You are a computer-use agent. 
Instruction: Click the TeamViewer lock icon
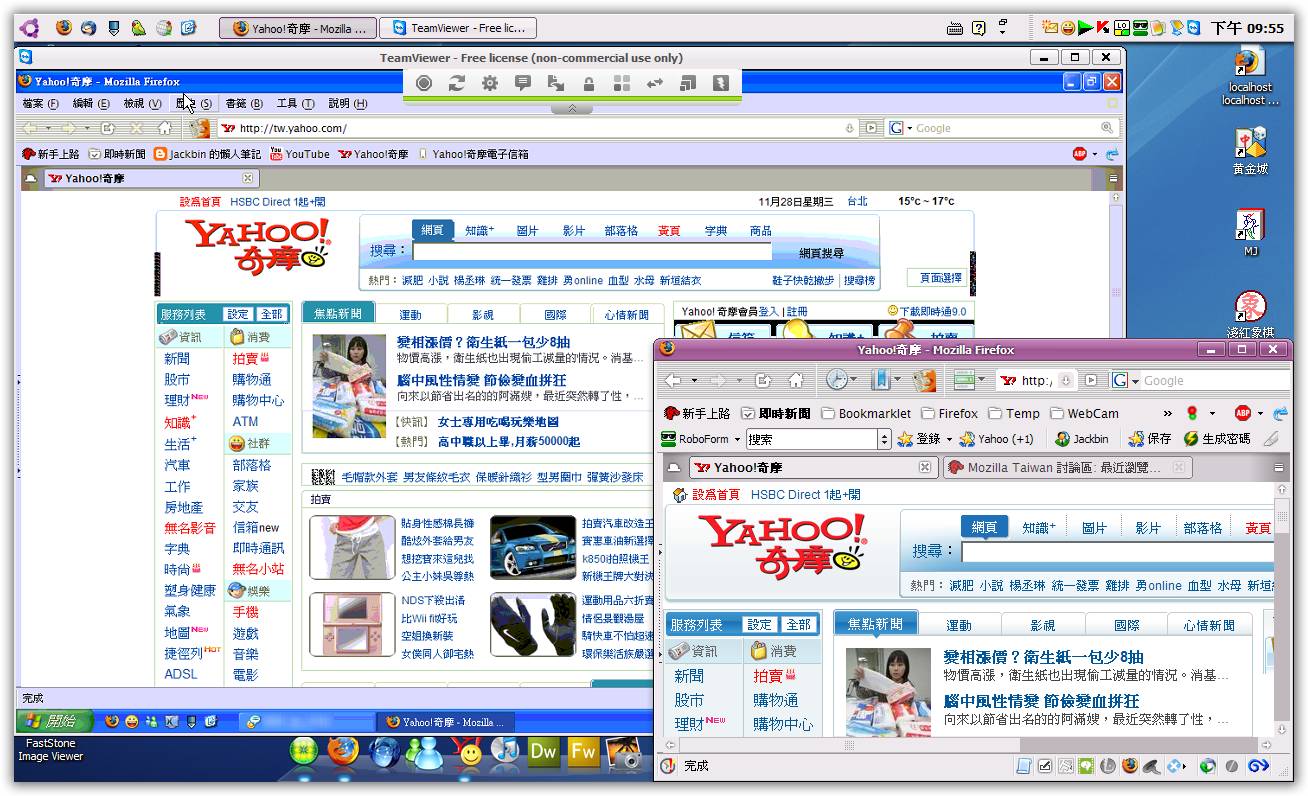589,83
